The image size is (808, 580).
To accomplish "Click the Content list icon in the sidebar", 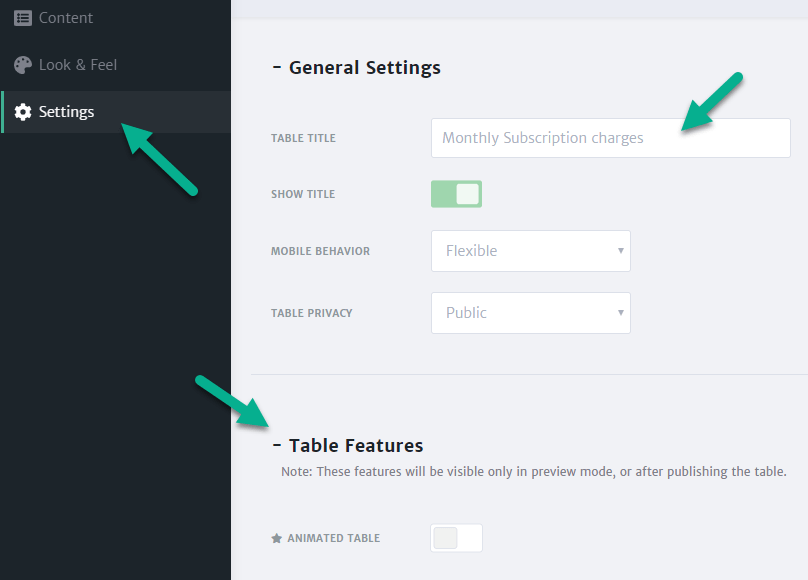I will coord(22,17).
